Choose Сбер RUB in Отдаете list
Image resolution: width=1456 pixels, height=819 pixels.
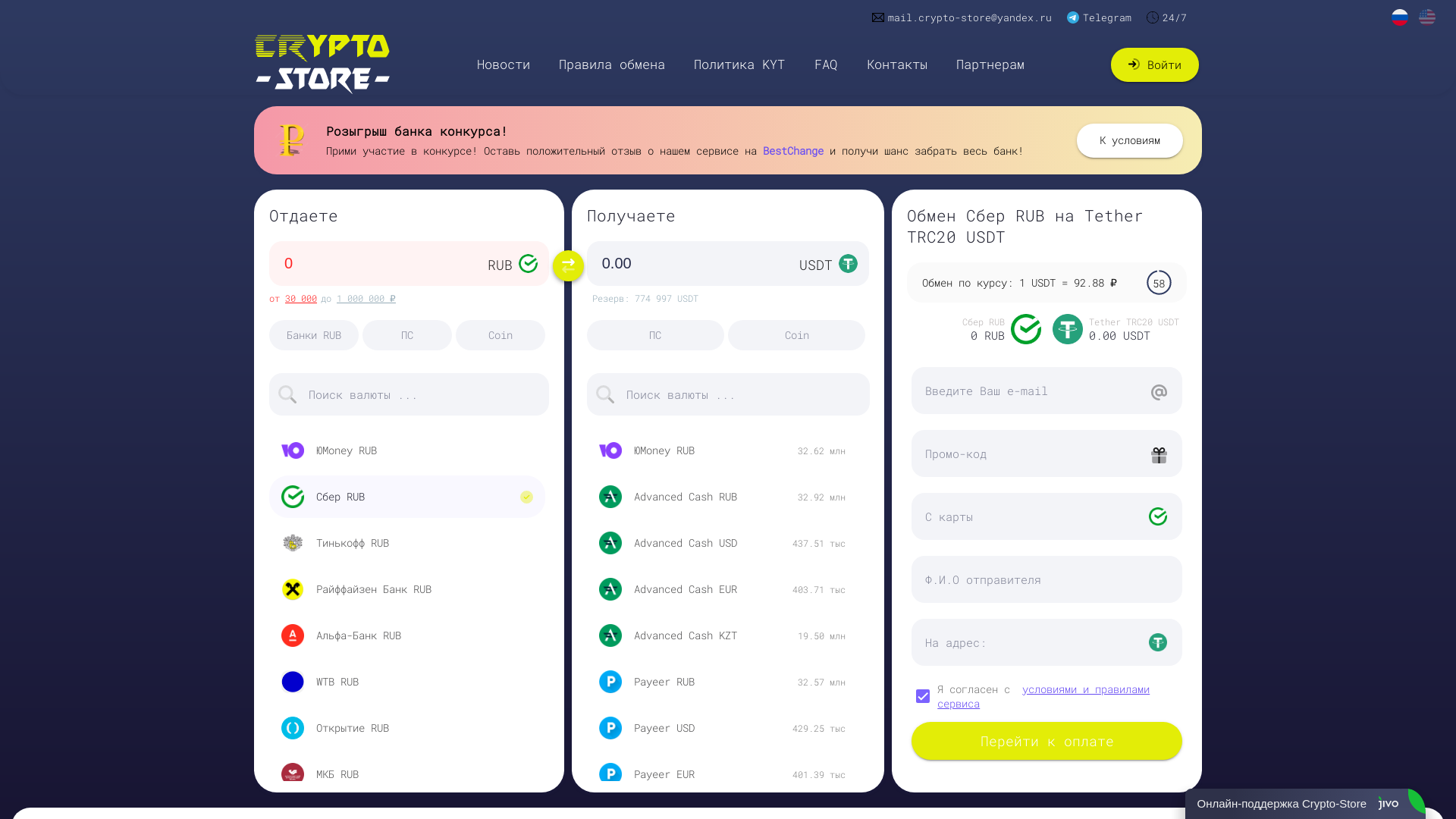click(407, 497)
